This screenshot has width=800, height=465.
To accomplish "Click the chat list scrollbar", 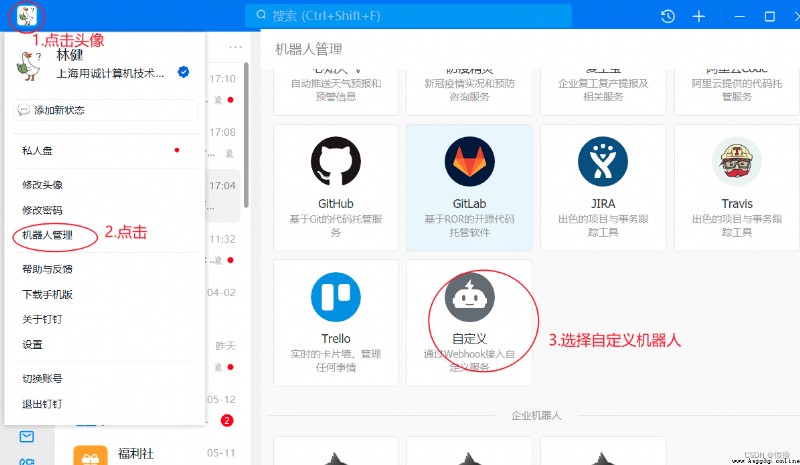I will pyautogui.click(x=246, y=135).
